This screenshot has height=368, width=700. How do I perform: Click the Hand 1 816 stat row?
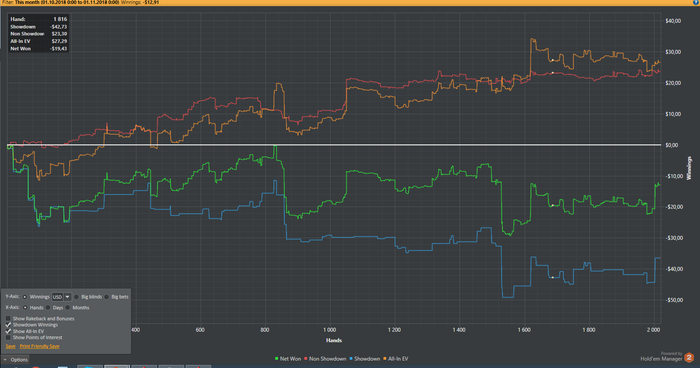tap(38, 19)
